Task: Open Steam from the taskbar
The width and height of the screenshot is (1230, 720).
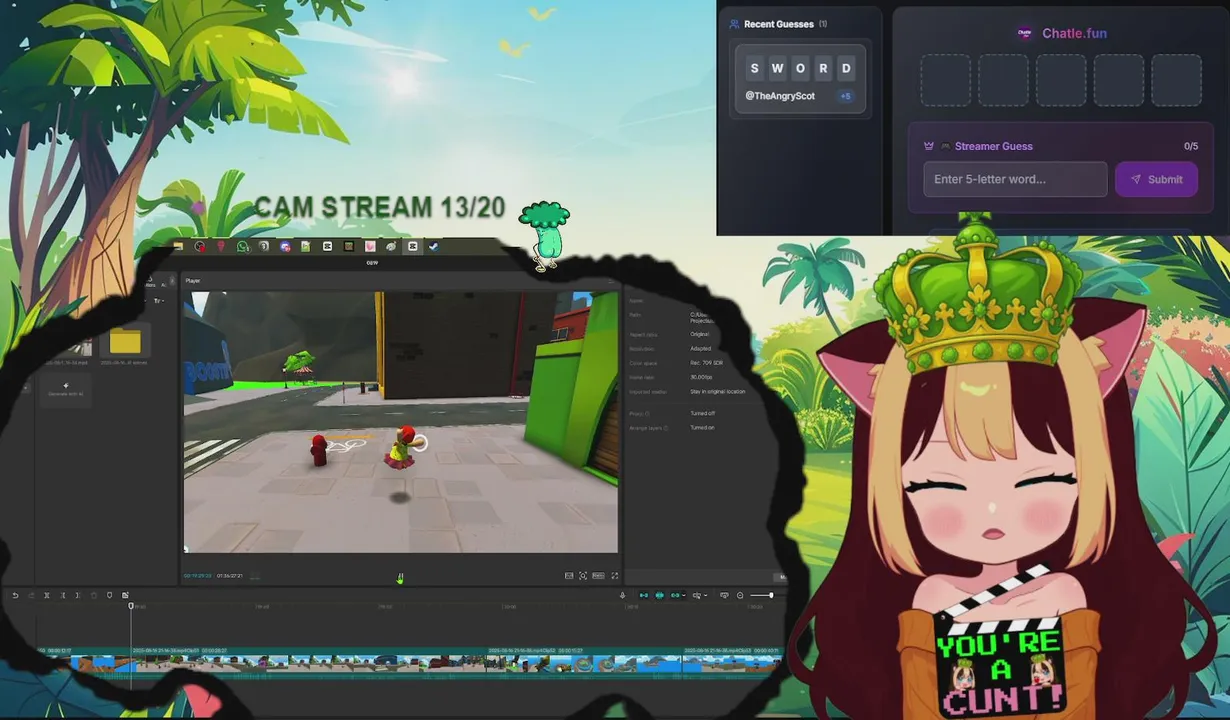Action: click(433, 246)
